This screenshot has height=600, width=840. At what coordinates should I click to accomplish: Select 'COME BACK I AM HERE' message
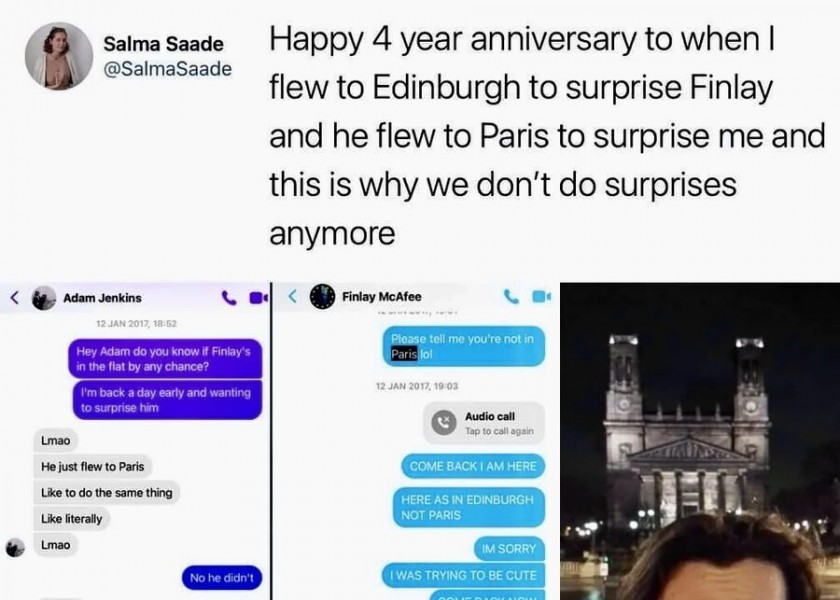point(472,466)
